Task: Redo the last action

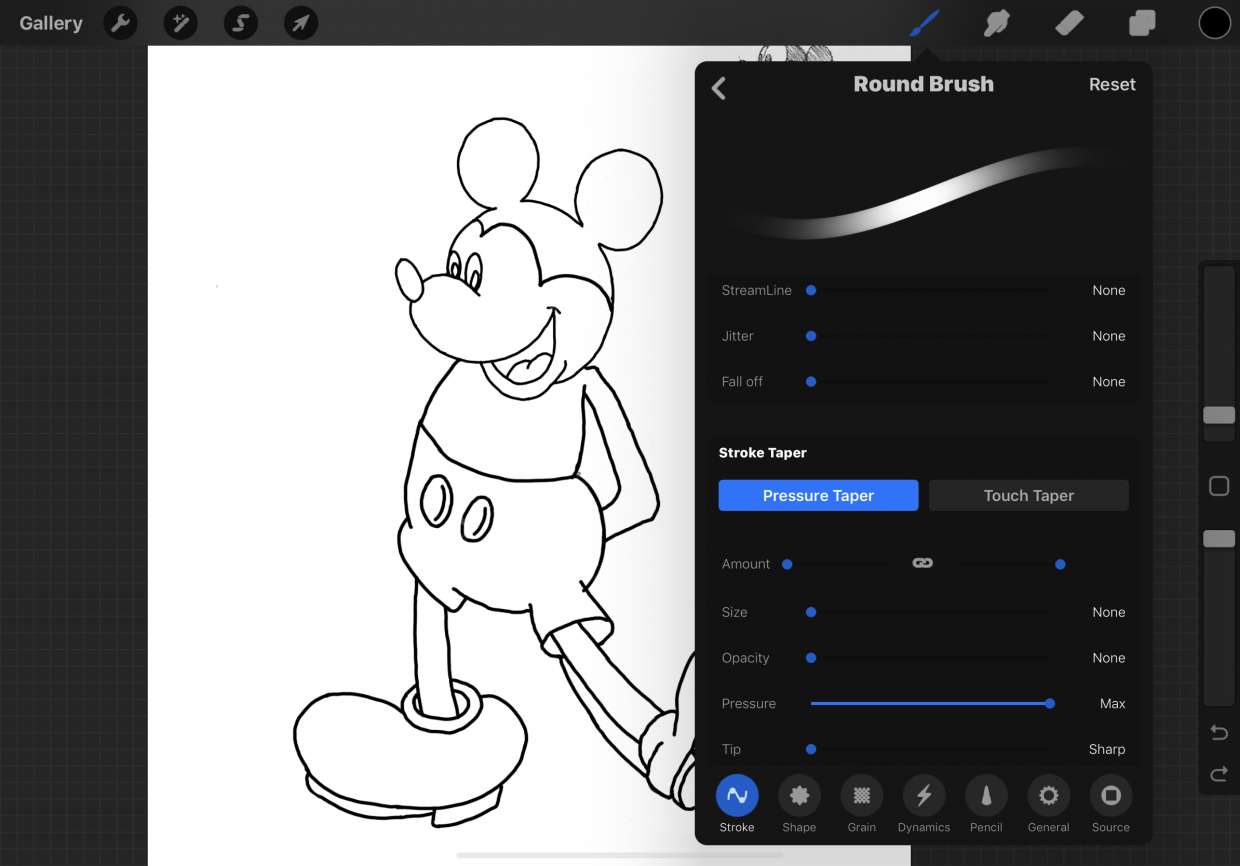Action: (x=1219, y=774)
